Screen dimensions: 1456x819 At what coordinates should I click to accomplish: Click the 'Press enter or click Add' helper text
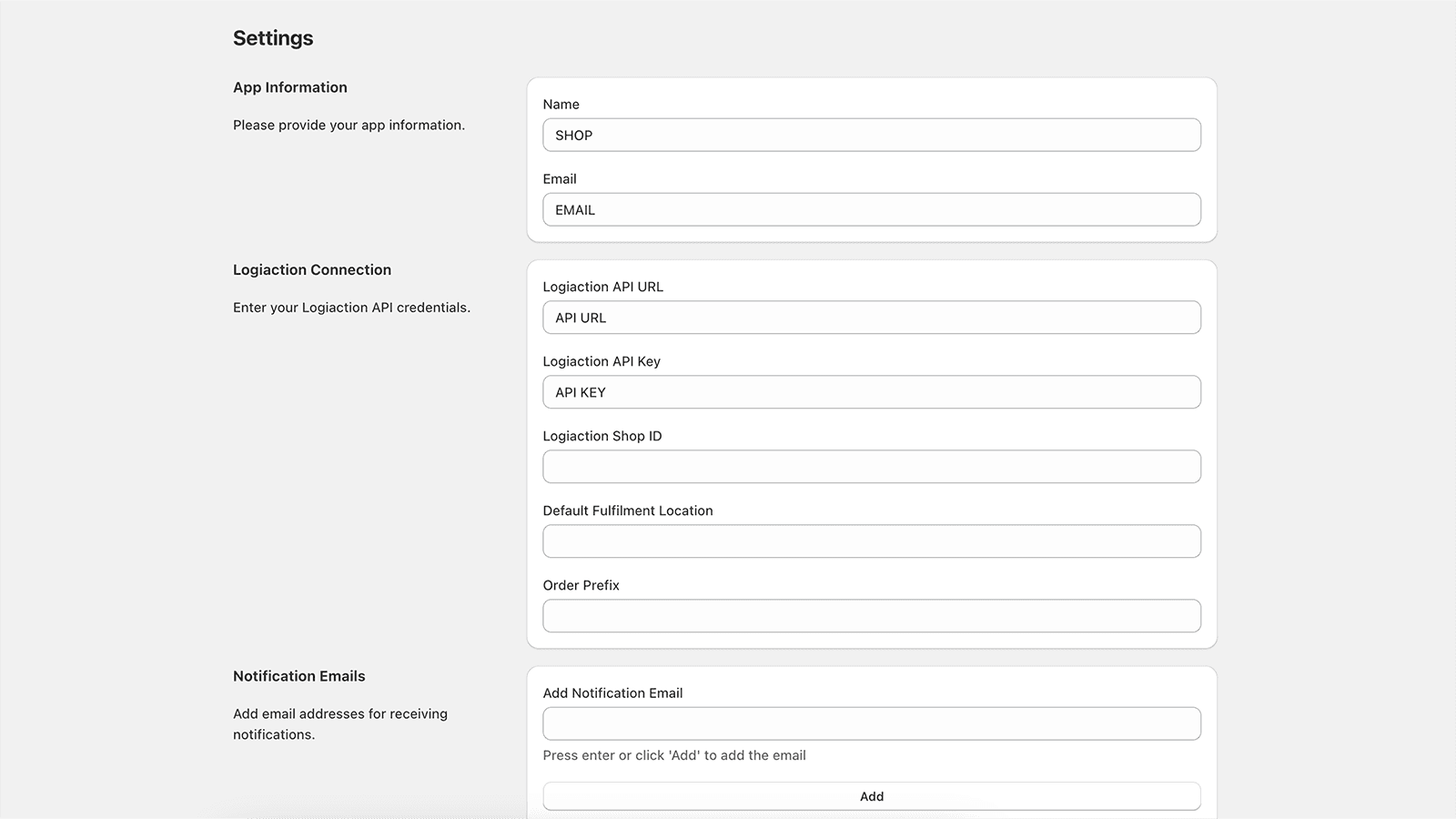click(673, 755)
